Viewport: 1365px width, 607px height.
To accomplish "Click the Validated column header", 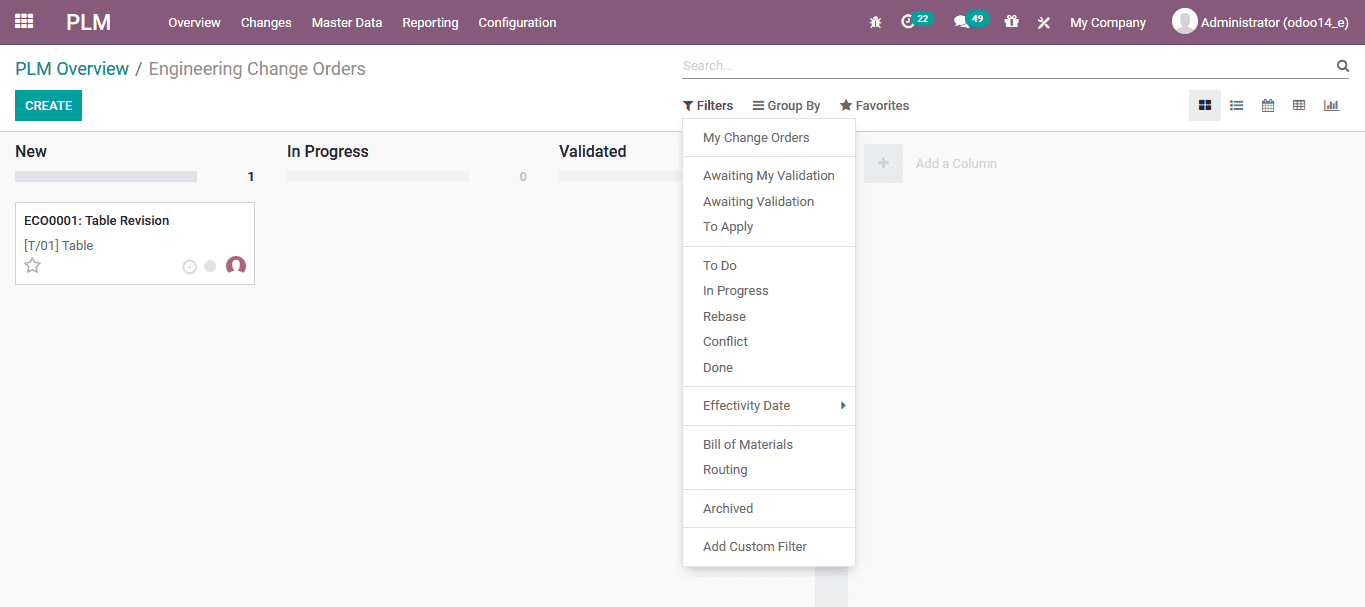I will point(593,152).
